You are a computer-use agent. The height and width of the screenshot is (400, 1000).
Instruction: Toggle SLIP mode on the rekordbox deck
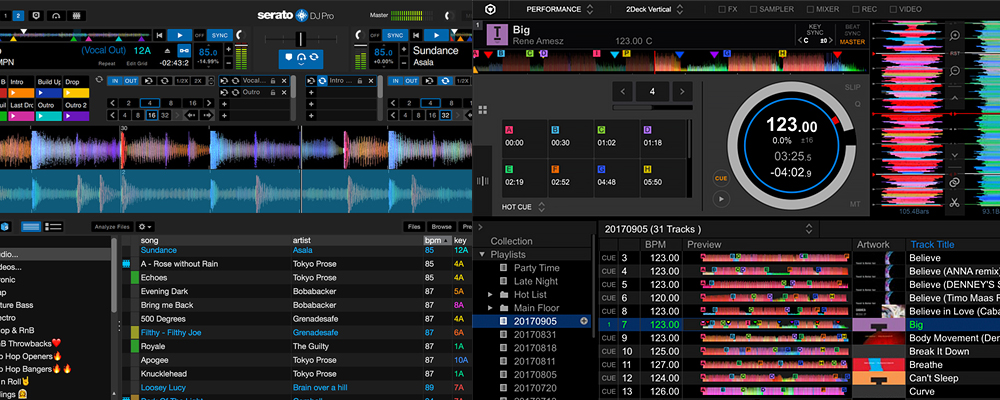tap(855, 87)
